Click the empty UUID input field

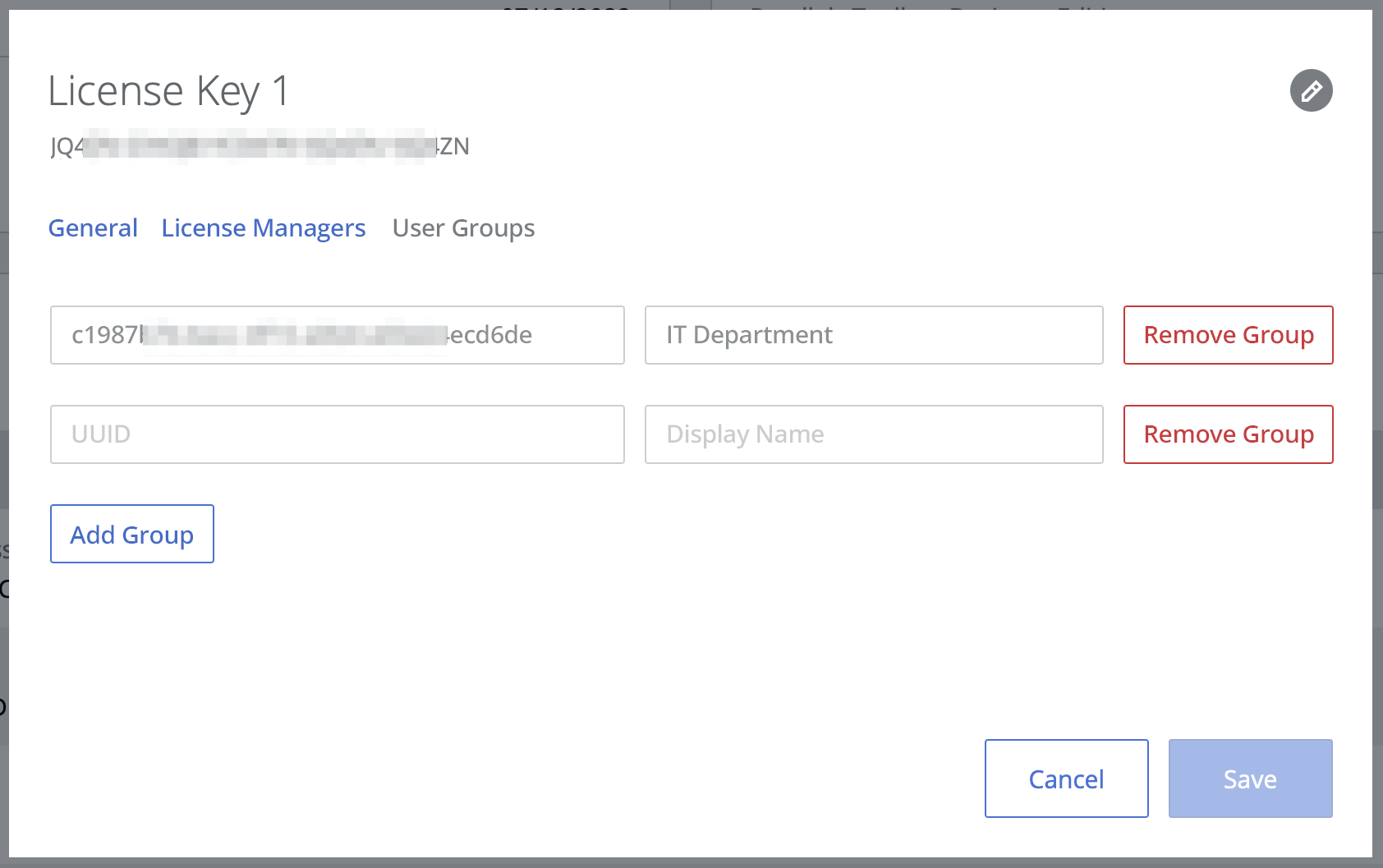338,434
